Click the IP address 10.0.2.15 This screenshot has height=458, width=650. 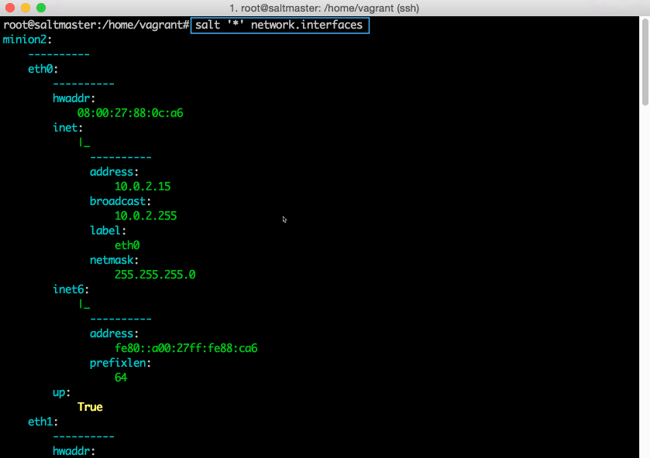[x=143, y=186]
